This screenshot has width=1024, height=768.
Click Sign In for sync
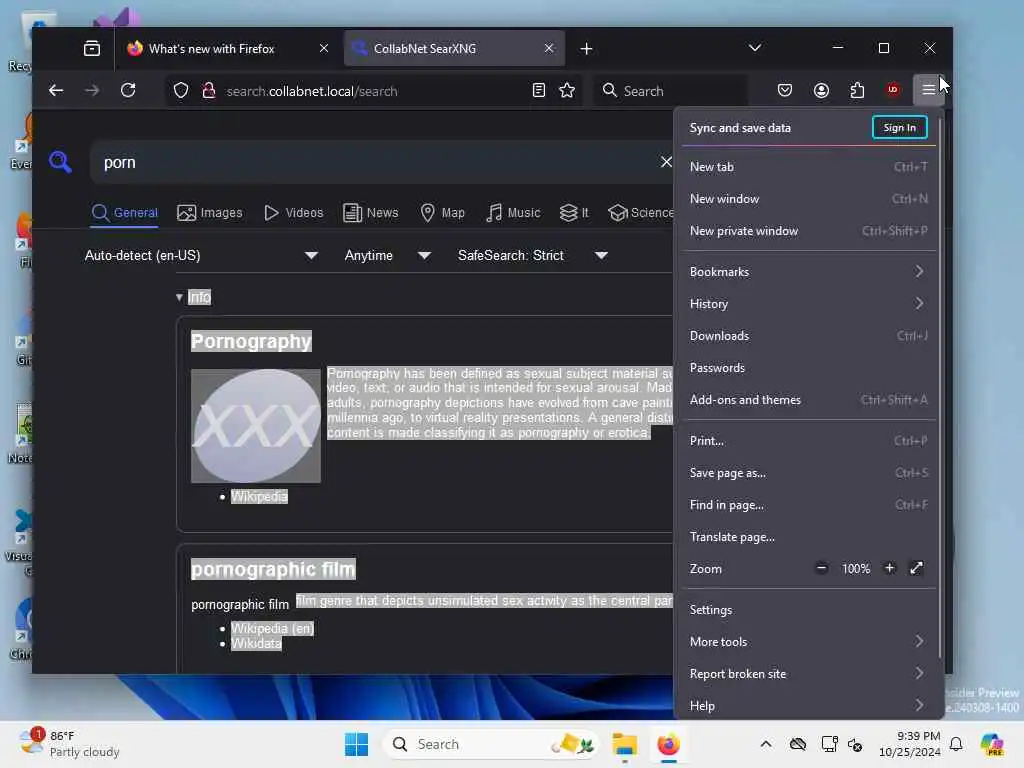(x=899, y=127)
